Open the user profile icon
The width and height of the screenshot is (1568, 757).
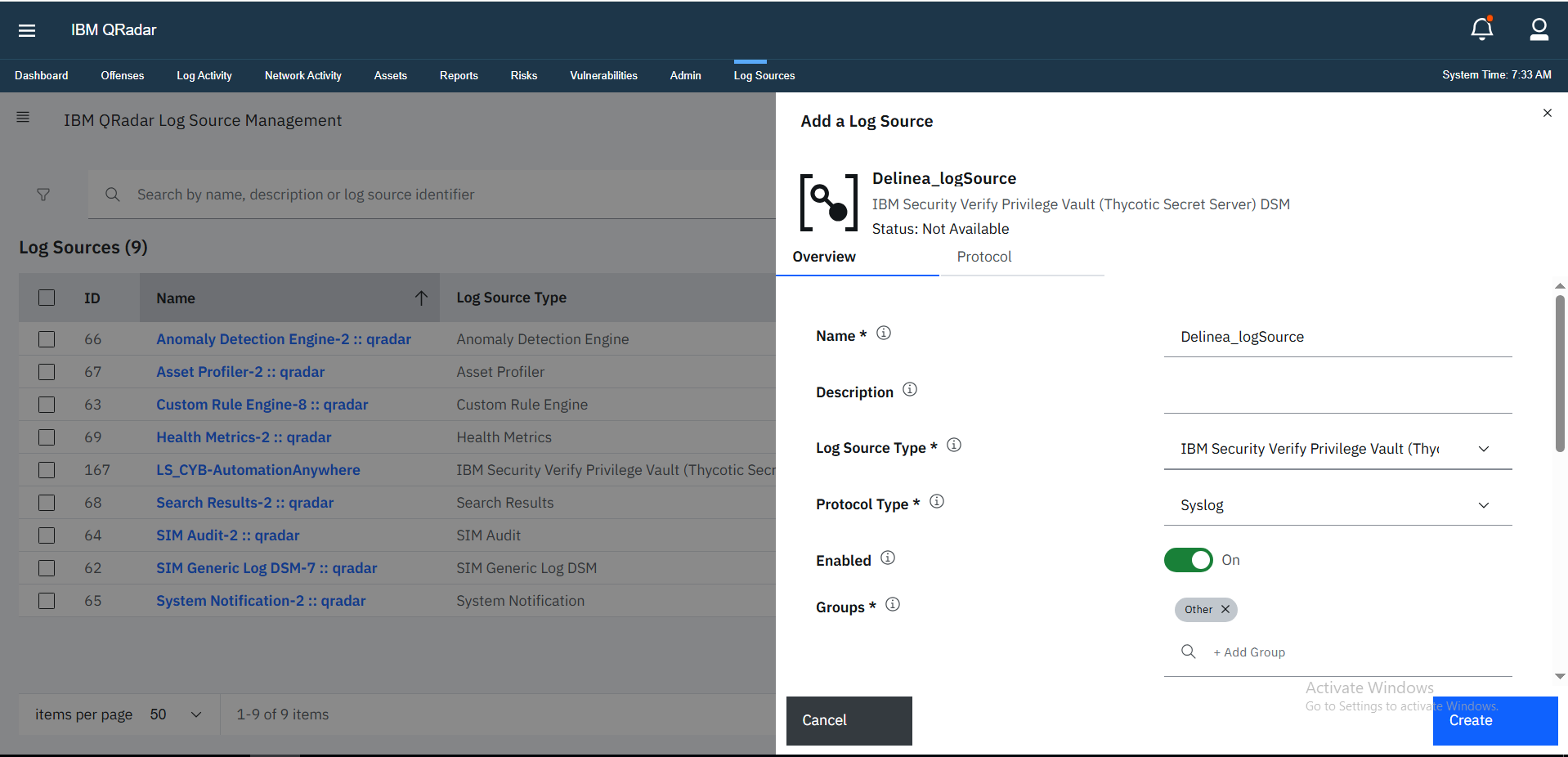[1539, 29]
